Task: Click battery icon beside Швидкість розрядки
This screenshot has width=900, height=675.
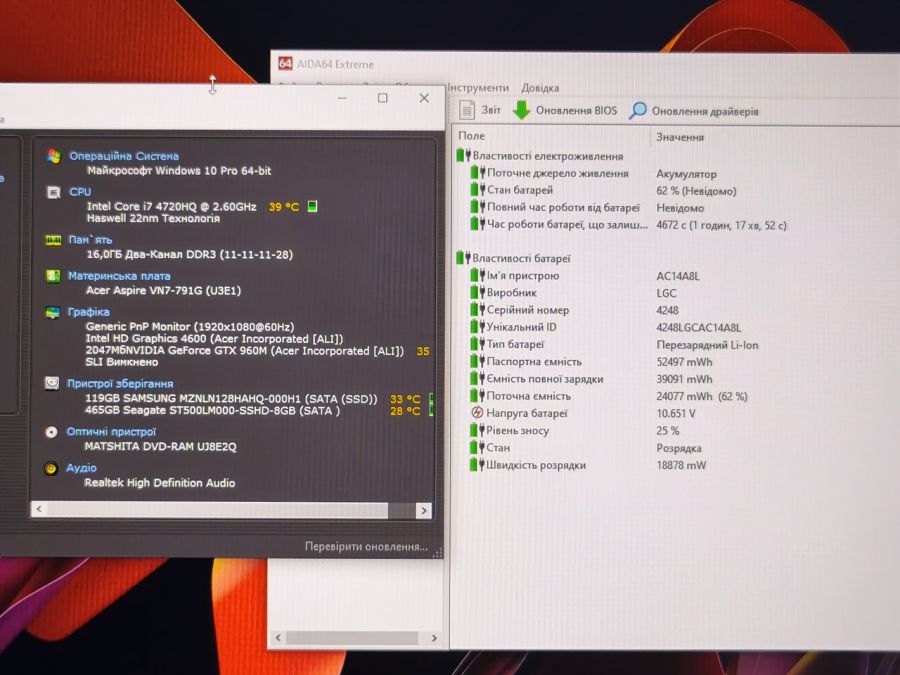Action: [478, 464]
